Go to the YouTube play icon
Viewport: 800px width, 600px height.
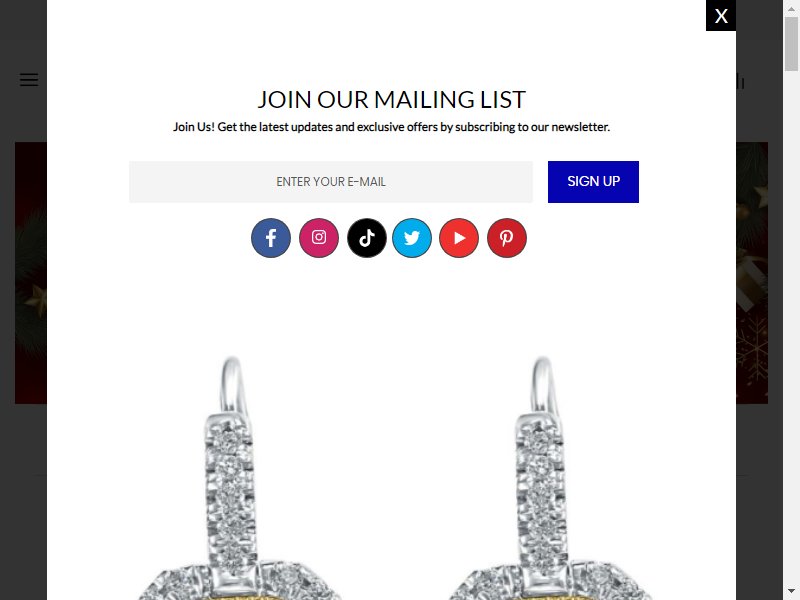459,238
